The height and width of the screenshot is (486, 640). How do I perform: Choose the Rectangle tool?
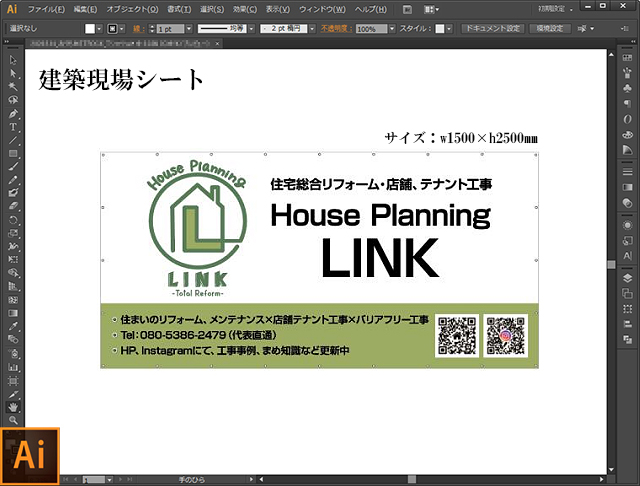tap(13, 153)
